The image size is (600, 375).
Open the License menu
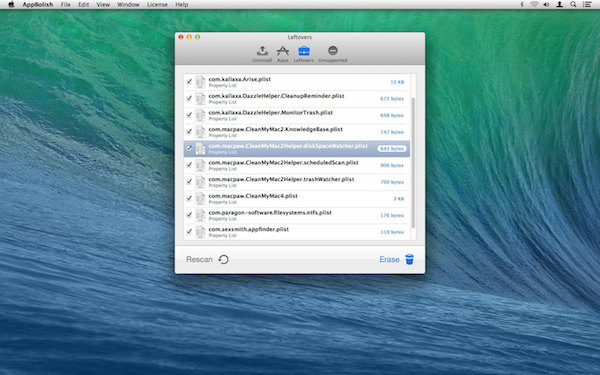tap(157, 5)
